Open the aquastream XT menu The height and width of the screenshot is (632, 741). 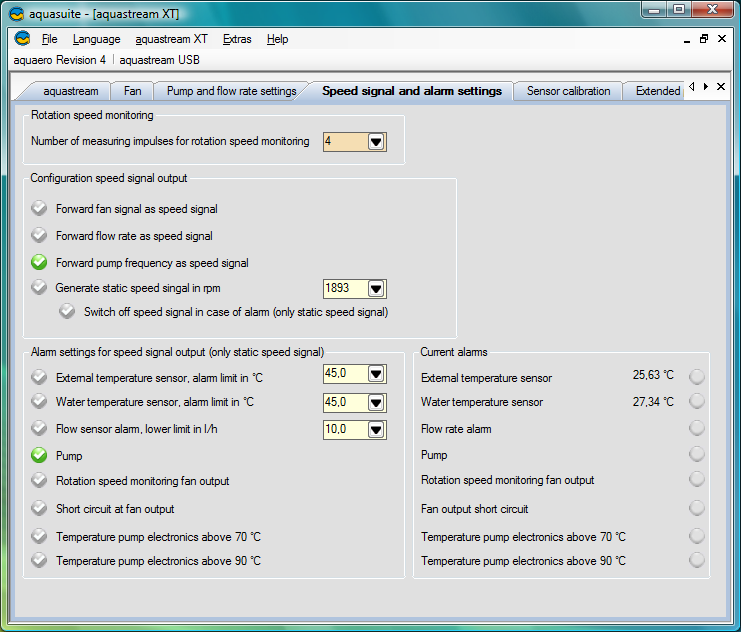[x=172, y=39]
